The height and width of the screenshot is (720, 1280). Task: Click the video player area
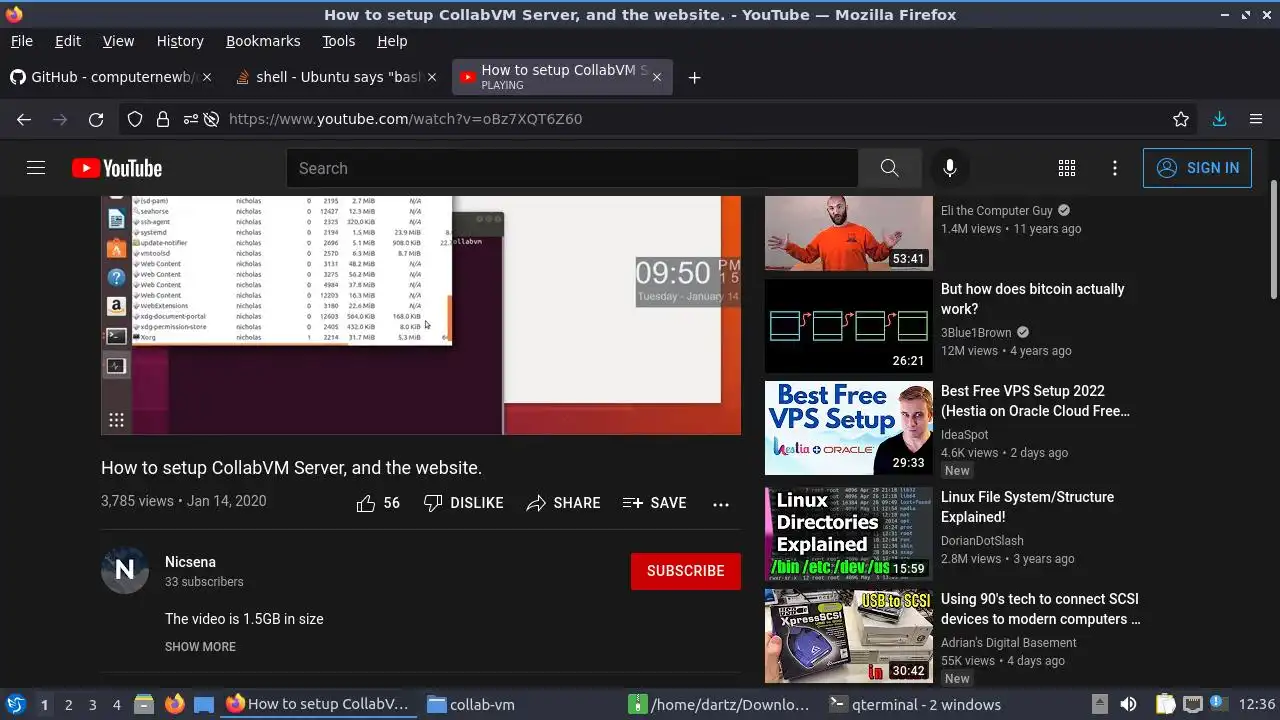(x=421, y=315)
